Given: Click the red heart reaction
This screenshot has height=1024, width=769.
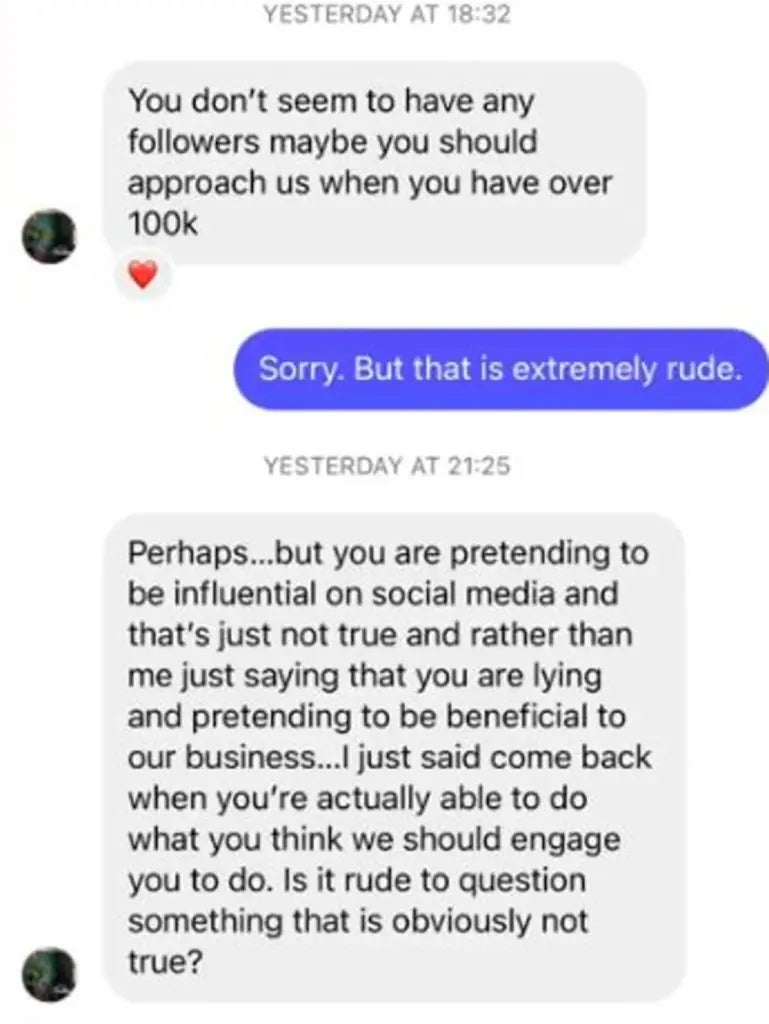Looking at the screenshot, I should [144, 274].
